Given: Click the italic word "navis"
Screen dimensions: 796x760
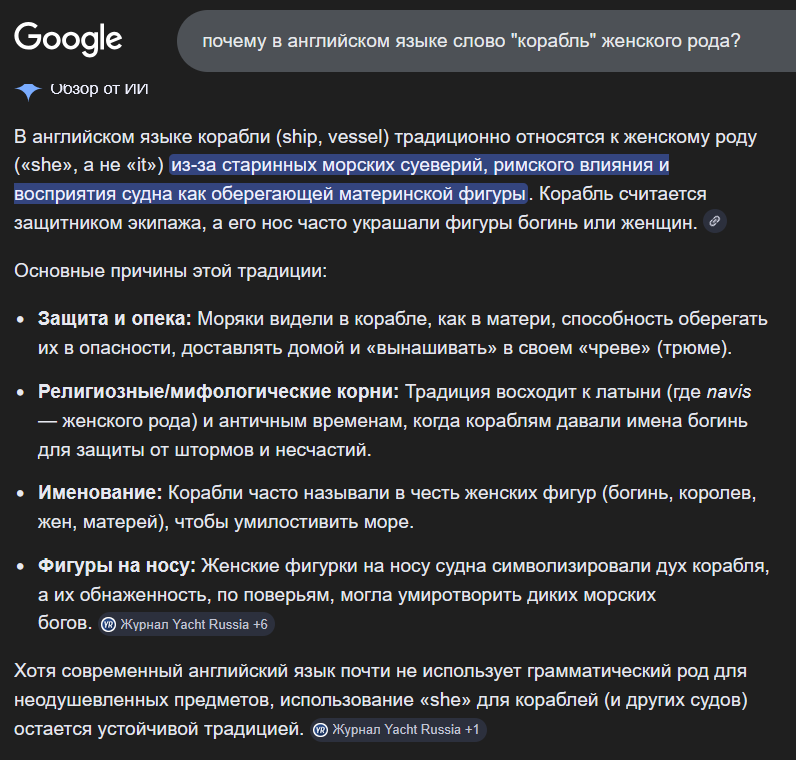Looking at the screenshot, I should [728, 391].
